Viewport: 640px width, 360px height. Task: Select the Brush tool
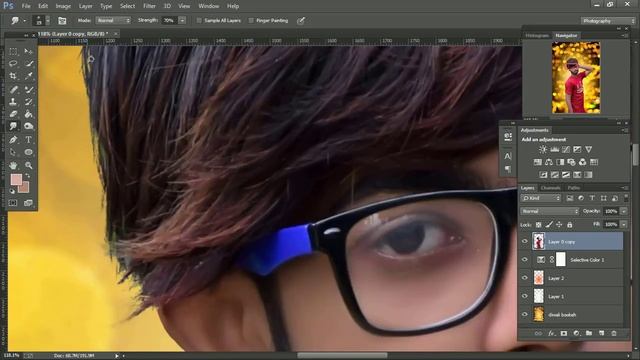[28, 89]
